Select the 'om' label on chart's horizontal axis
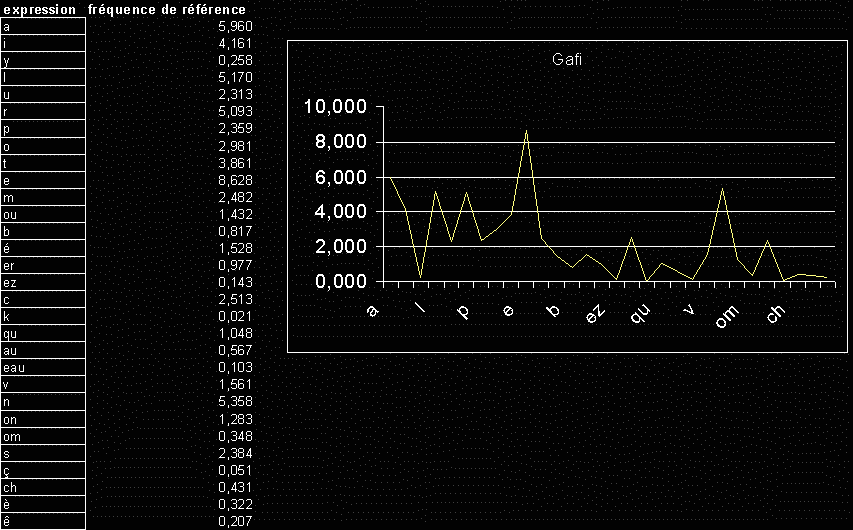Screen dimensions: 853x530 726,314
